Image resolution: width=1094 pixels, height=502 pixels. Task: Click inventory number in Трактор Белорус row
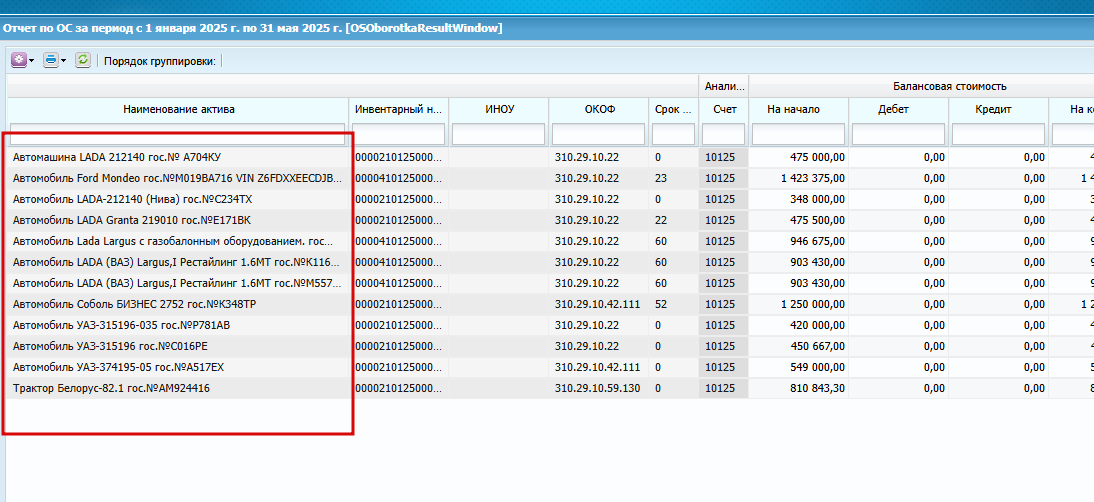(x=398, y=388)
